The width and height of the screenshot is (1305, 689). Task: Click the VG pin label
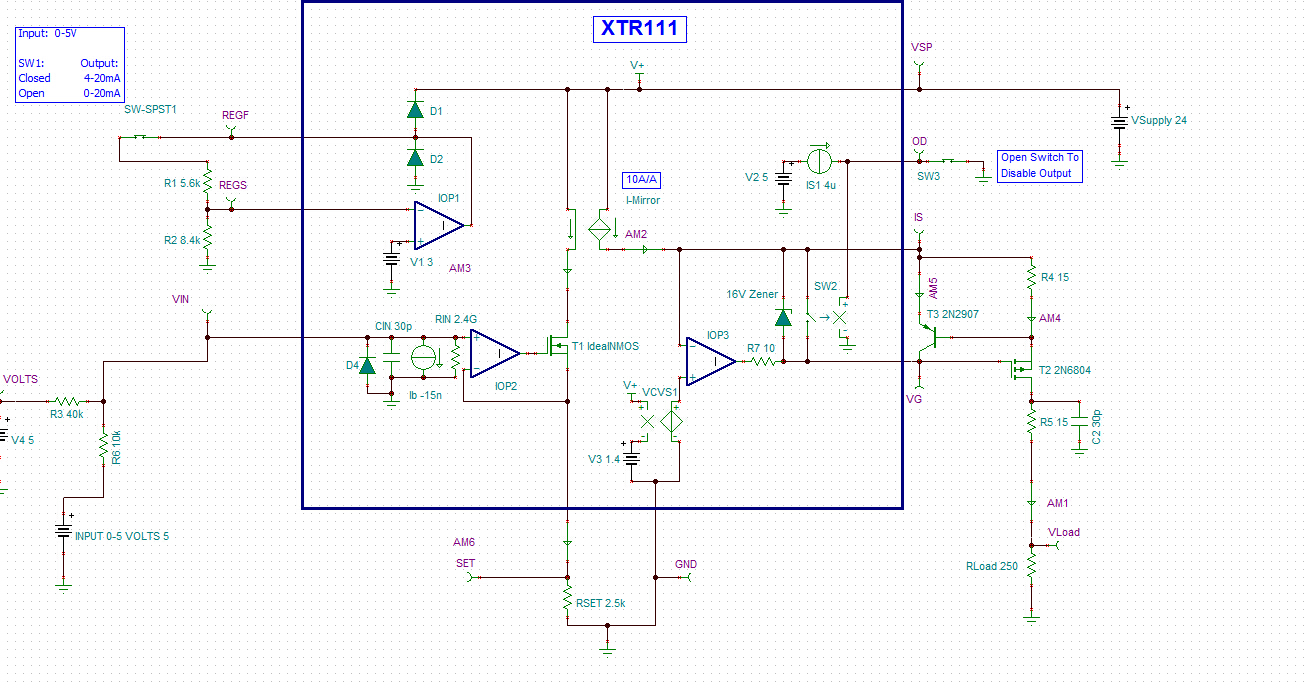[914, 399]
